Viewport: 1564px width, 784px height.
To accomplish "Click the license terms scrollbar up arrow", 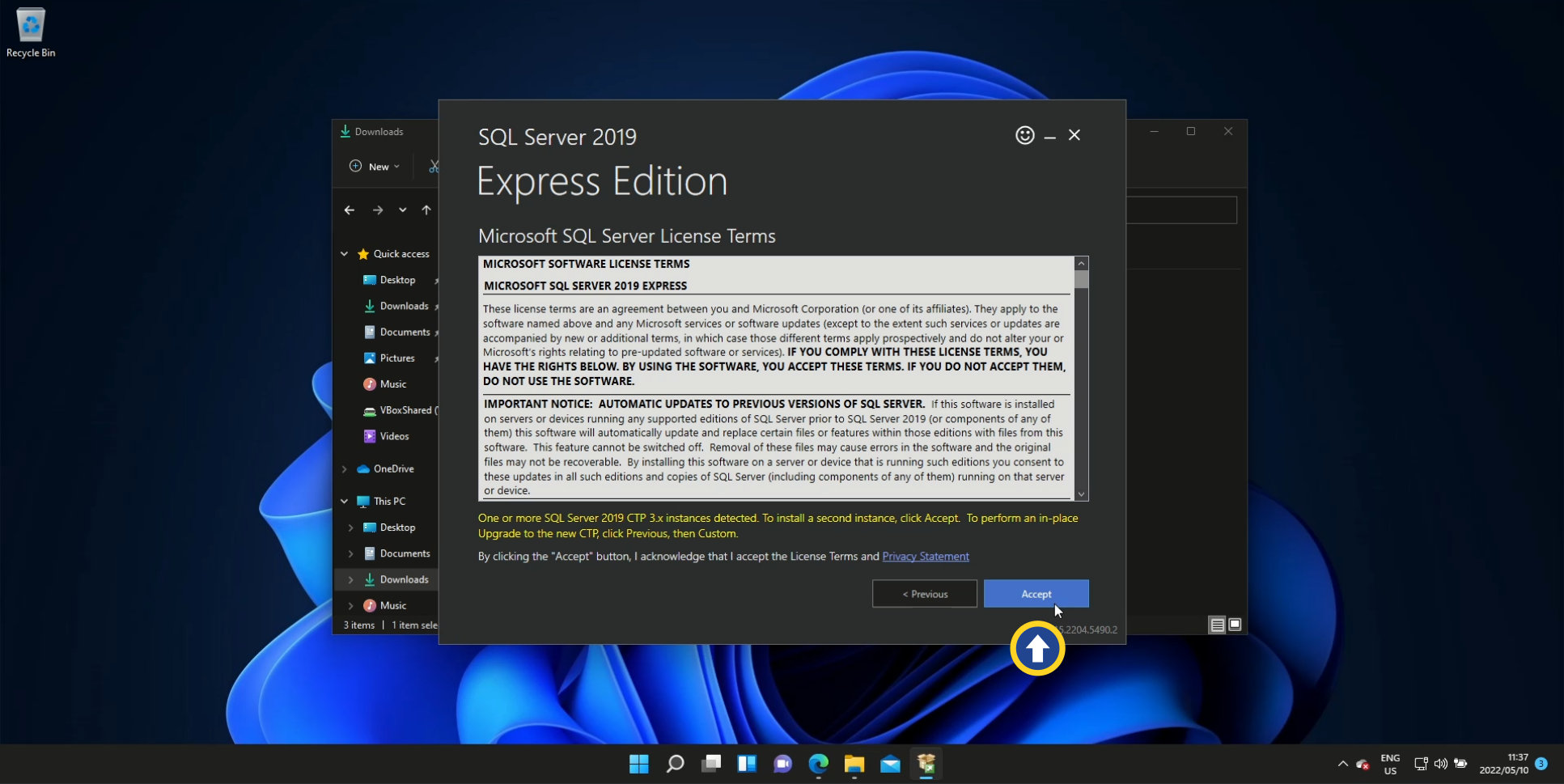I will point(1081,263).
